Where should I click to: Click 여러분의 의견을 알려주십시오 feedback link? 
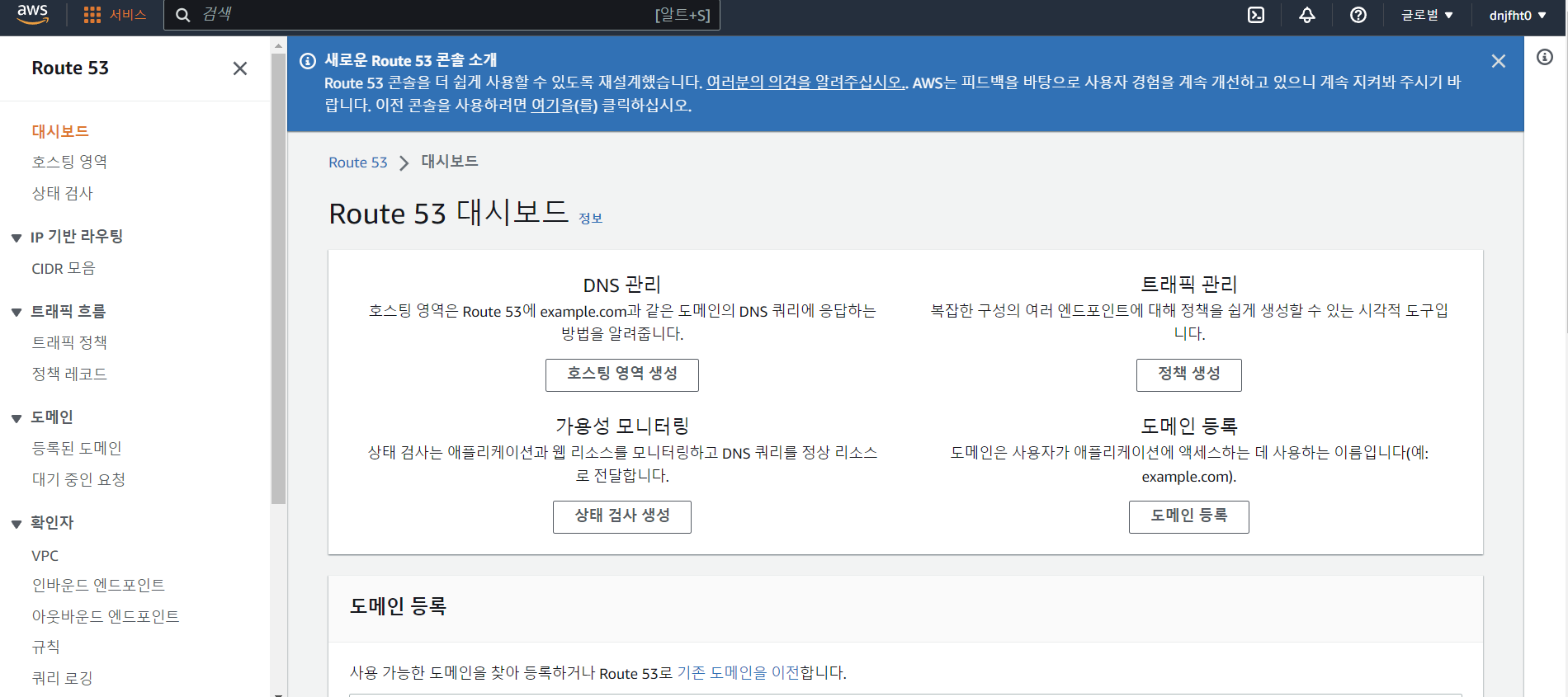805,82
